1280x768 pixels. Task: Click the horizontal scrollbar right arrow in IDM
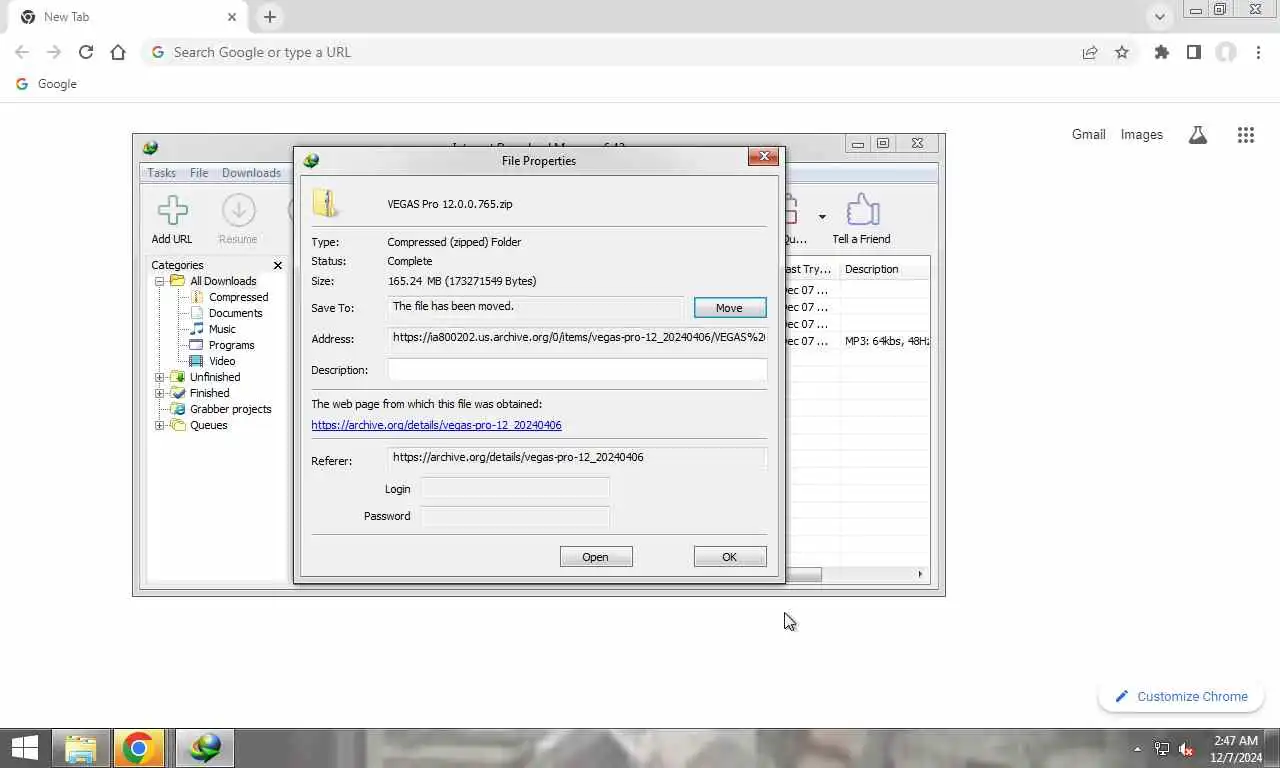[921, 574]
